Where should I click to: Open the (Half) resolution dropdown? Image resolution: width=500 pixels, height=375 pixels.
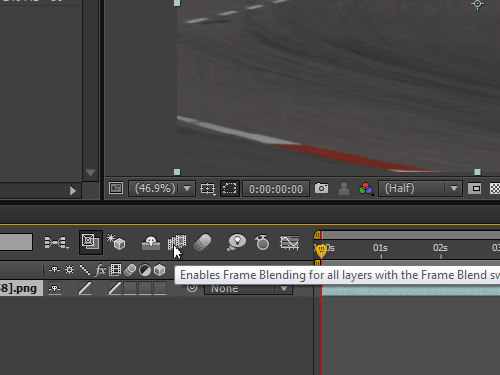tap(420, 189)
